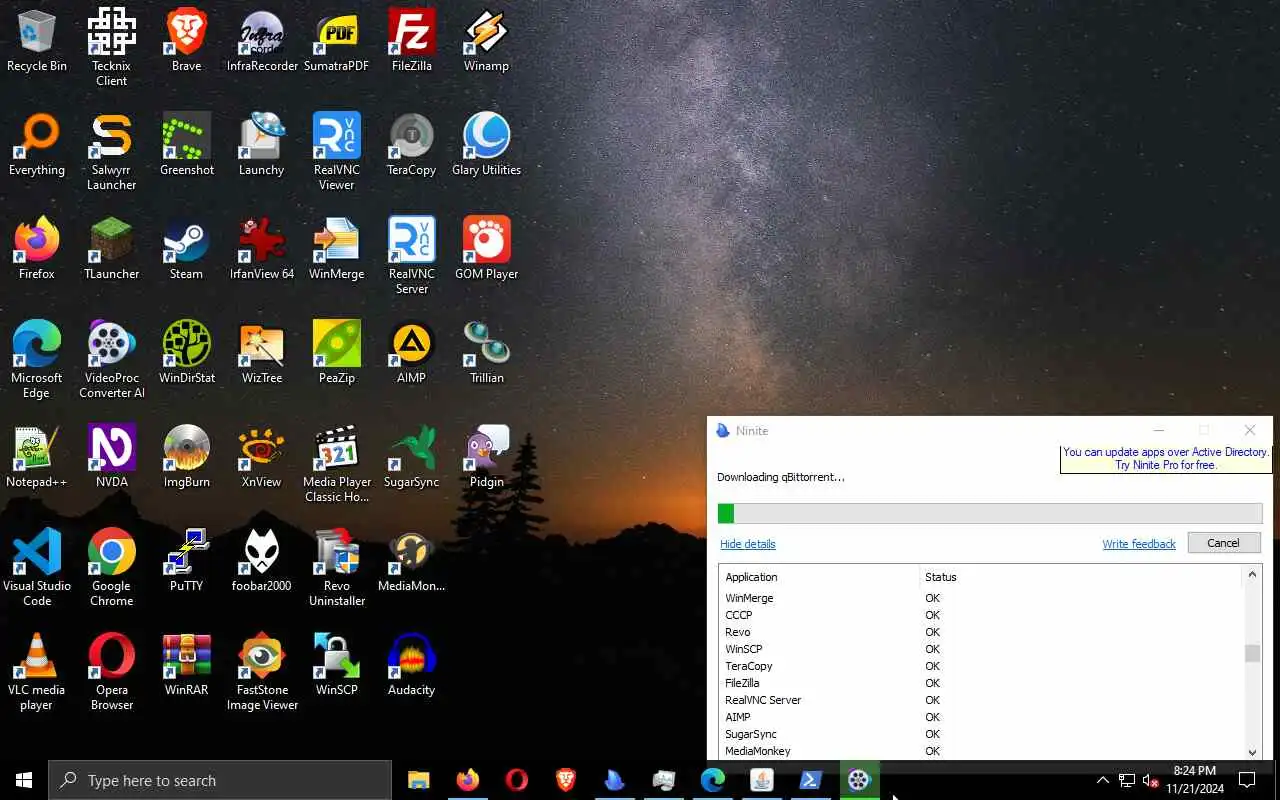The image size is (1280, 800).
Task: Select the VLC media player desktop icon
Action: (37, 672)
